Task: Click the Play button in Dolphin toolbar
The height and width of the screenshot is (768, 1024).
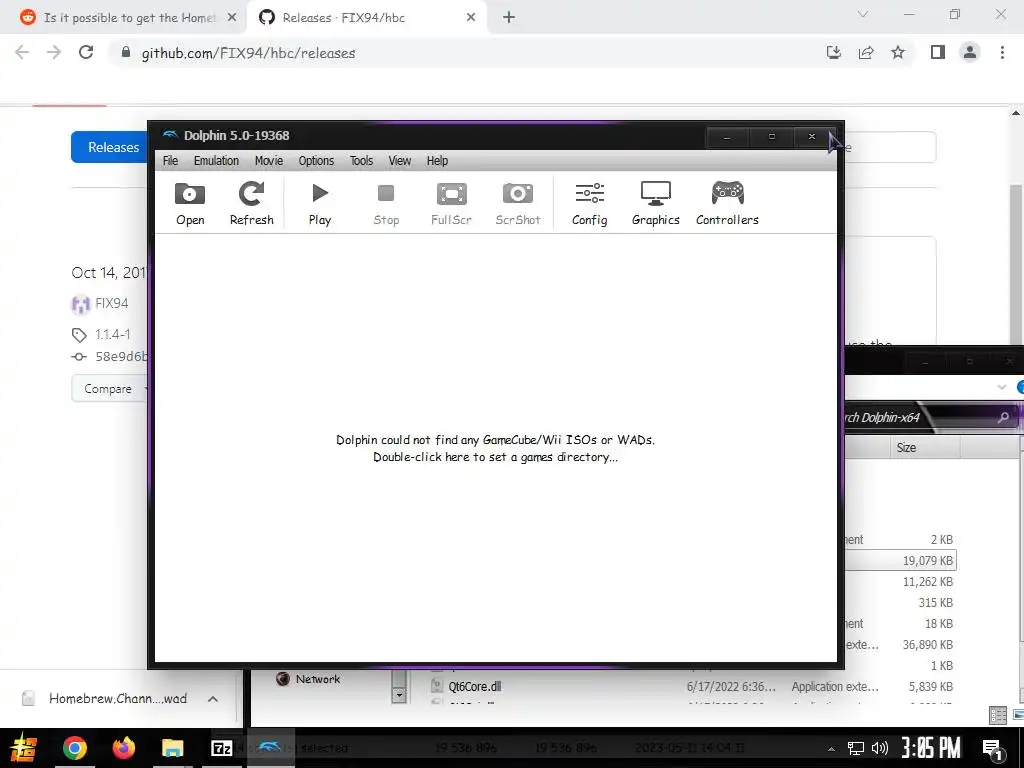Action: pos(319,203)
